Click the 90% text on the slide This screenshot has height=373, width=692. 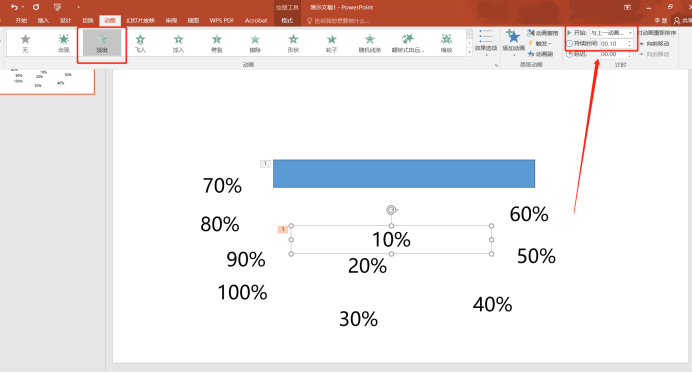coord(246,259)
